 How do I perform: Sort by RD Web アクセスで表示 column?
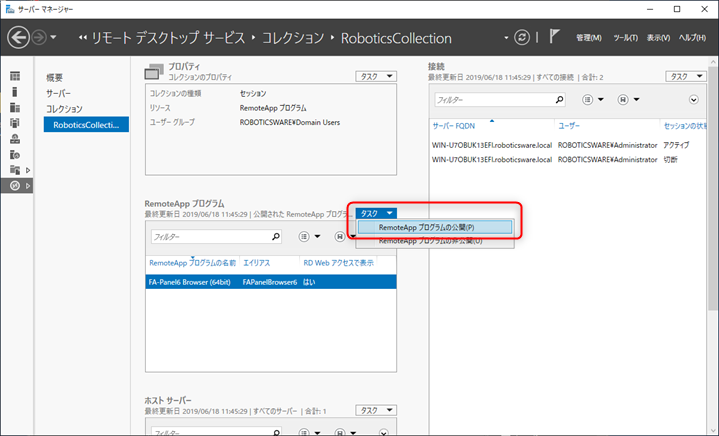pos(338,263)
